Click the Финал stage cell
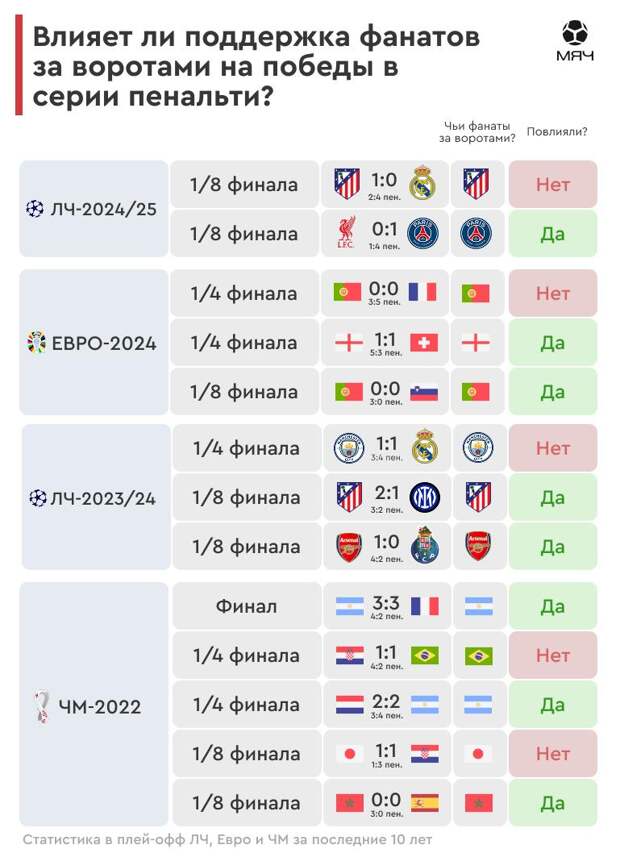 pyautogui.click(x=247, y=606)
